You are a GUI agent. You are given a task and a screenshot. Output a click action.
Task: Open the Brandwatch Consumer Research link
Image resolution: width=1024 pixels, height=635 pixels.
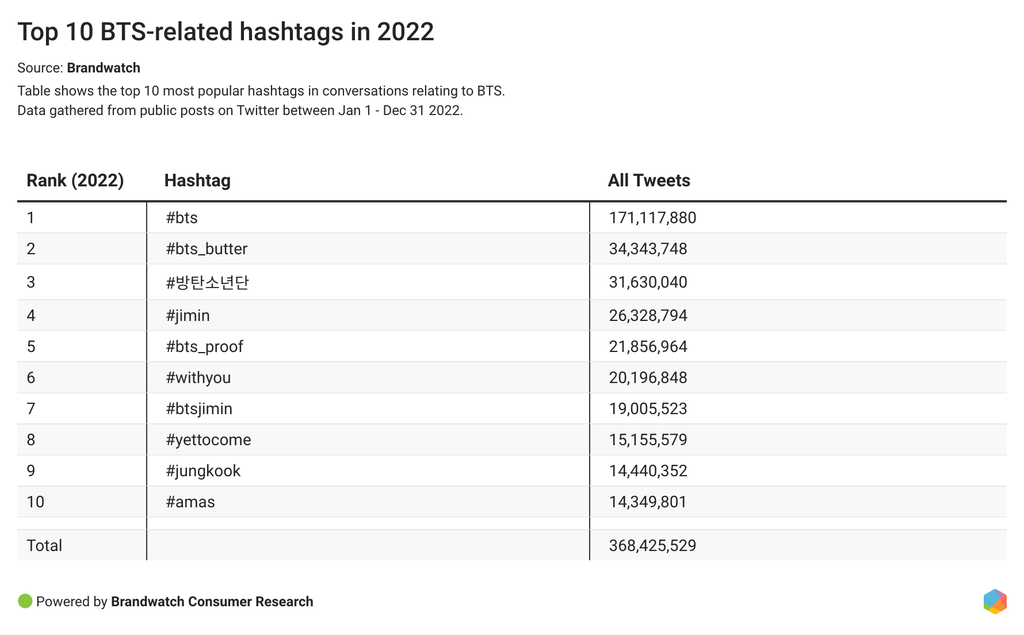pyautogui.click(x=212, y=602)
